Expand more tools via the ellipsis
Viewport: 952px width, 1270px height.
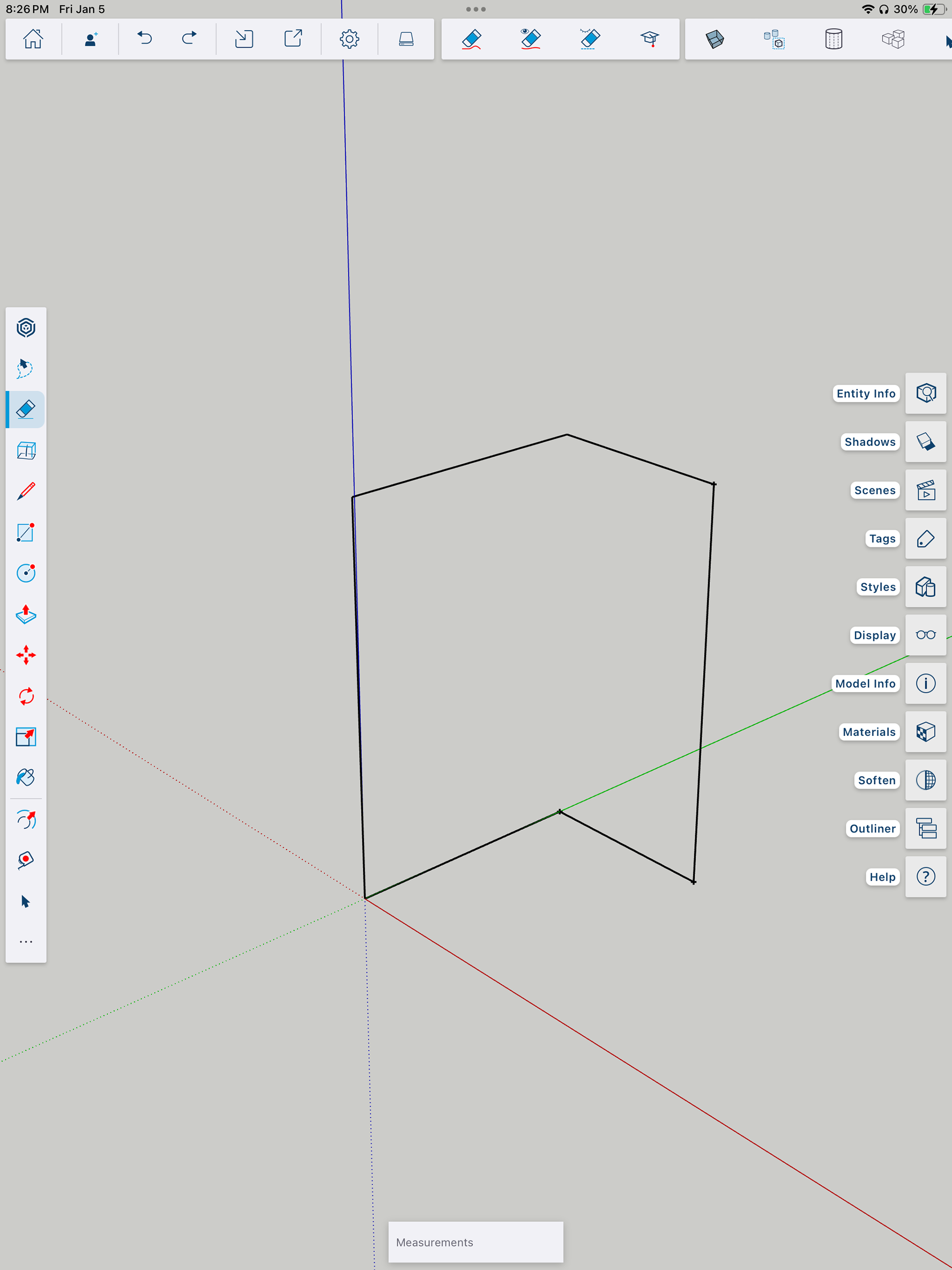[x=26, y=942]
